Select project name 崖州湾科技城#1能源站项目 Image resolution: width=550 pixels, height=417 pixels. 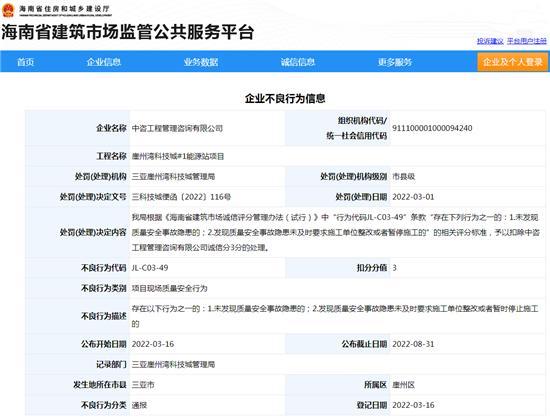(178, 156)
